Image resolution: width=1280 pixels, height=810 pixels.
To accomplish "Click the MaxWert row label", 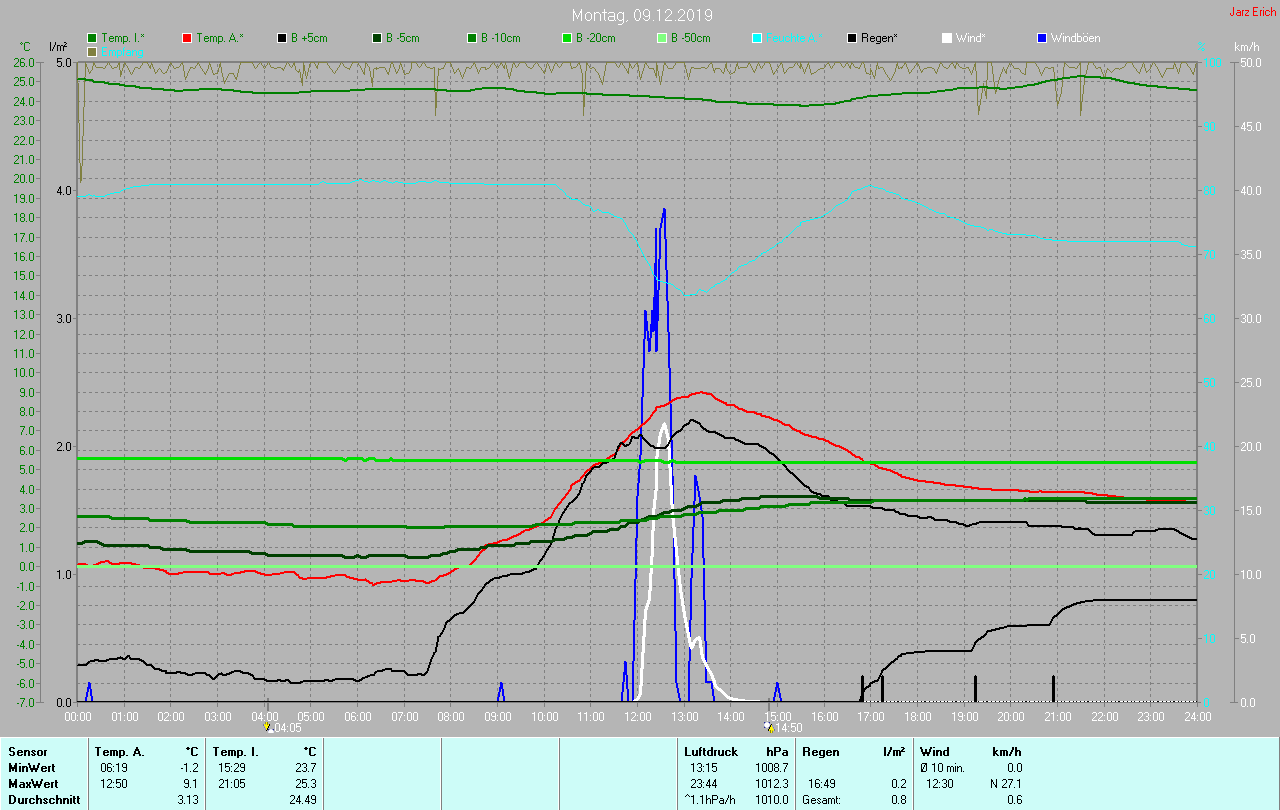I will 31,783.
